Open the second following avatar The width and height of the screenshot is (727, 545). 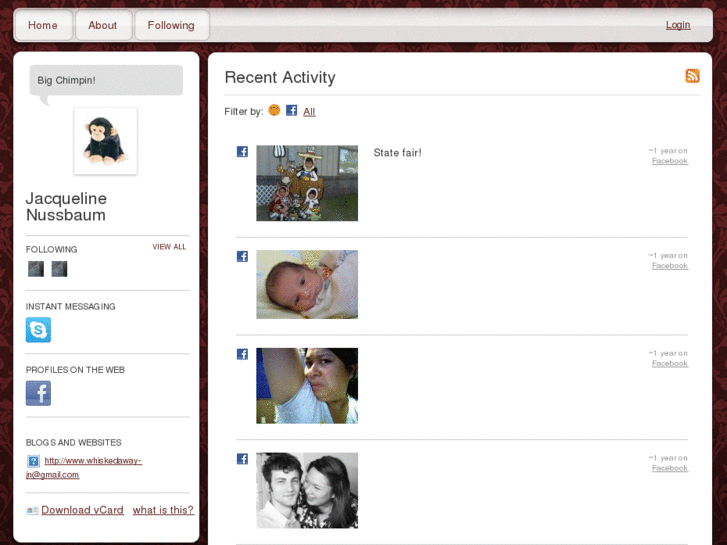point(59,269)
